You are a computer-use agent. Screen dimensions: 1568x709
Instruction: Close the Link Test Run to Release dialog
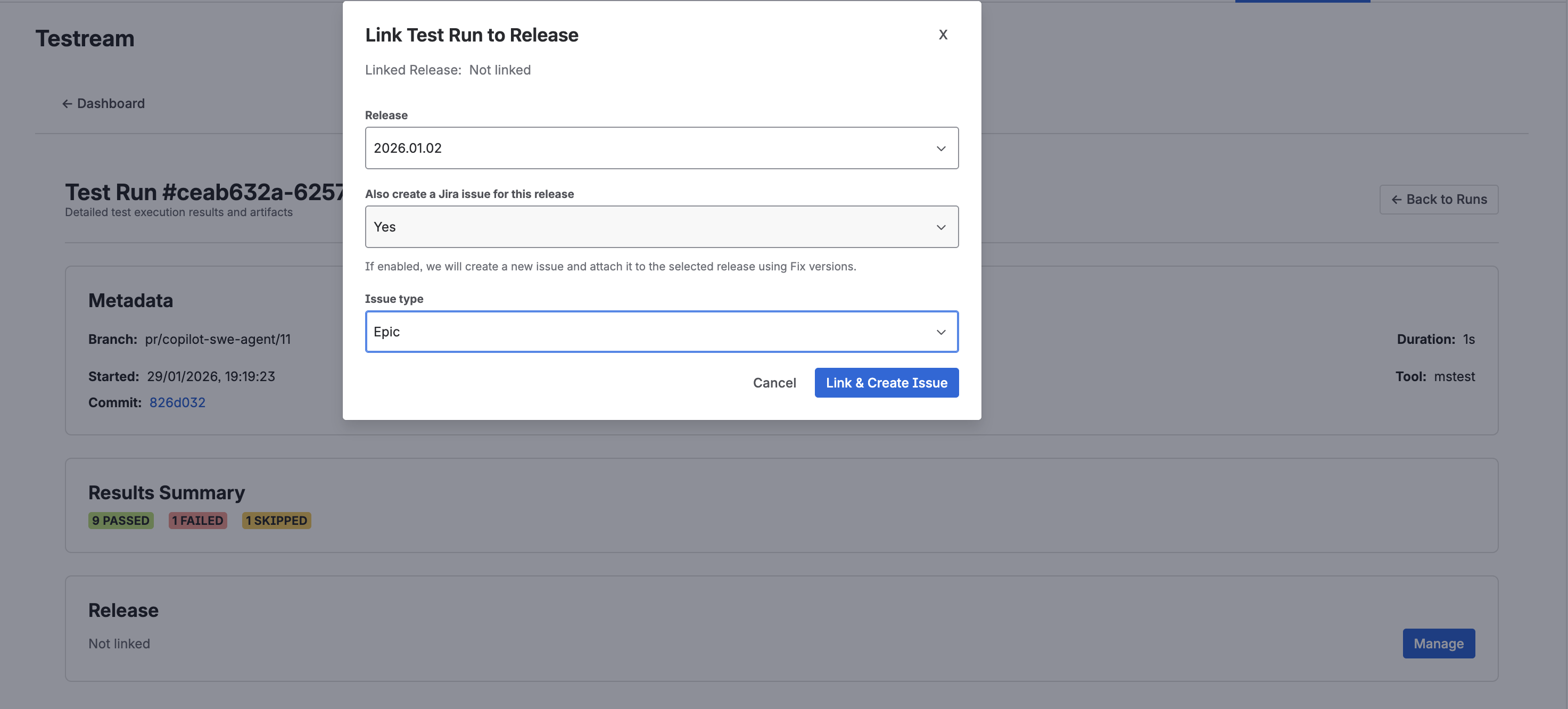943,35
